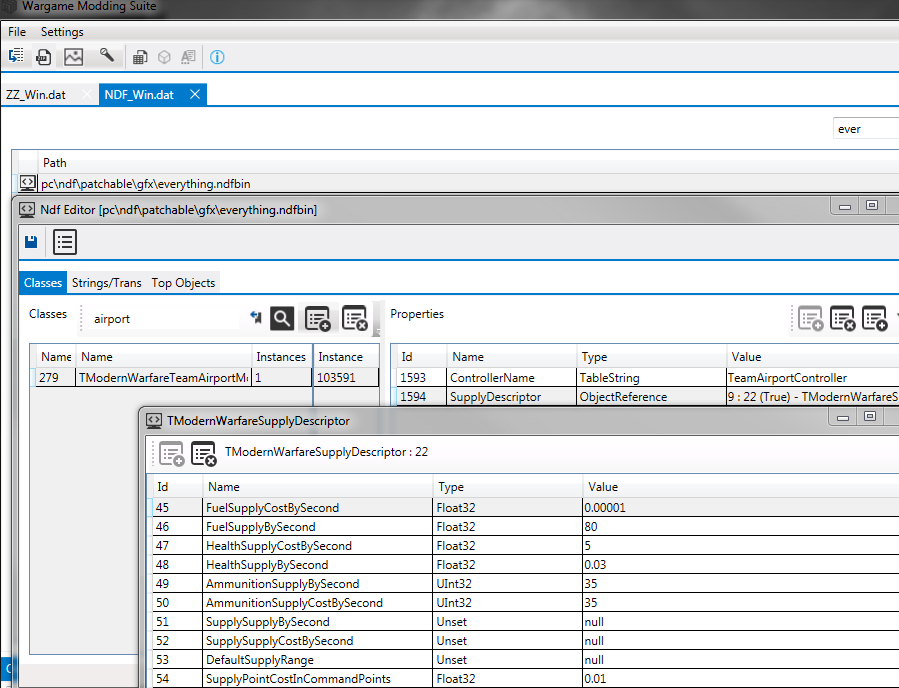Screen dimensions: 899x688
Task: Click the HealthSupplyCostBySecond value 5
Action: pos(741,545)
